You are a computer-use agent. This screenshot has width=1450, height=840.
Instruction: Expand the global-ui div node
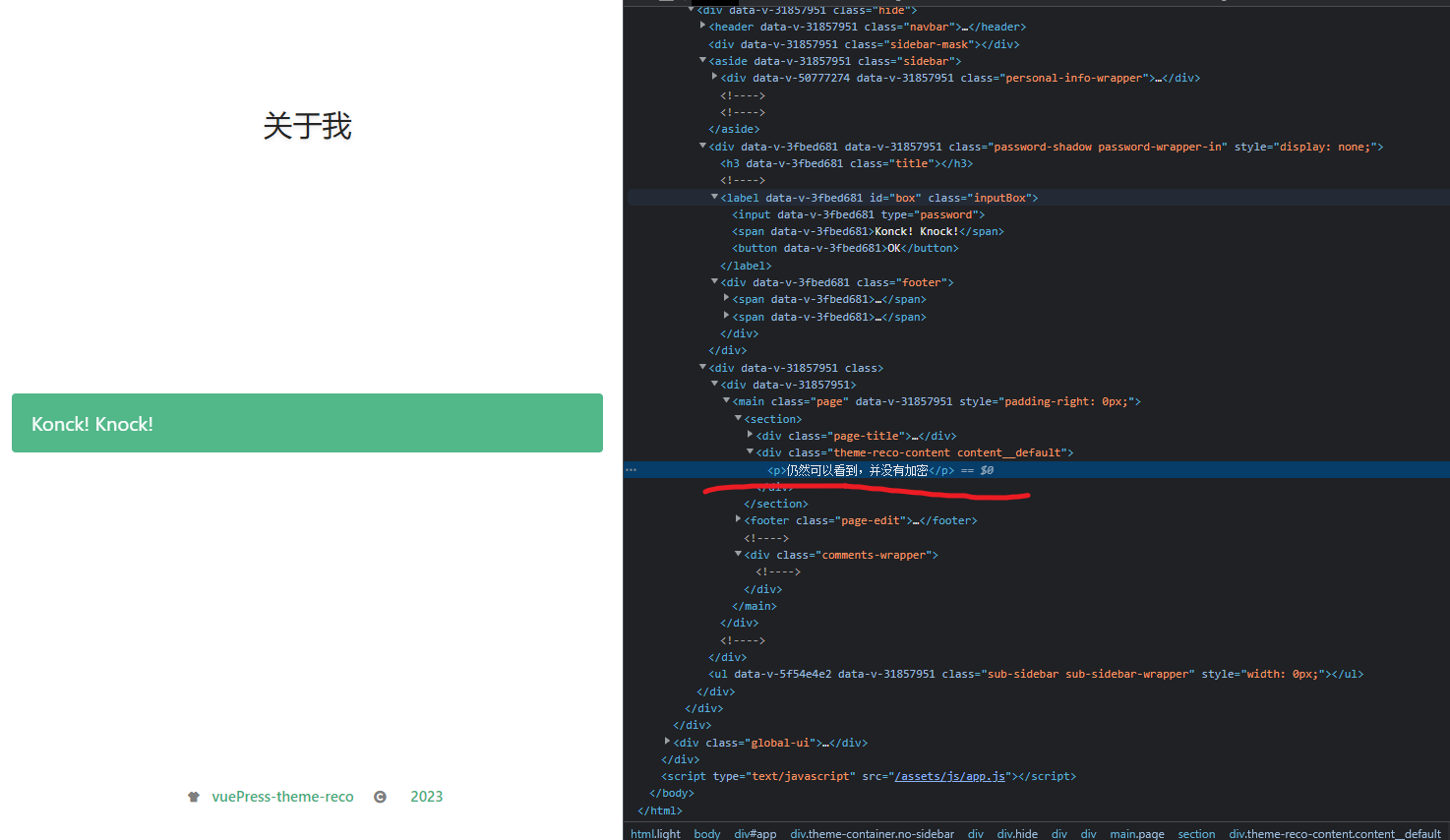pos(667,743)
